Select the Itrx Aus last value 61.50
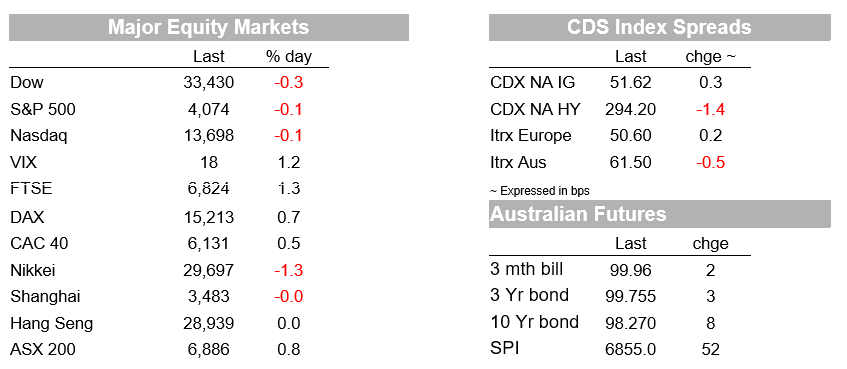Viewport: 847px width, 369px height. 630,163
